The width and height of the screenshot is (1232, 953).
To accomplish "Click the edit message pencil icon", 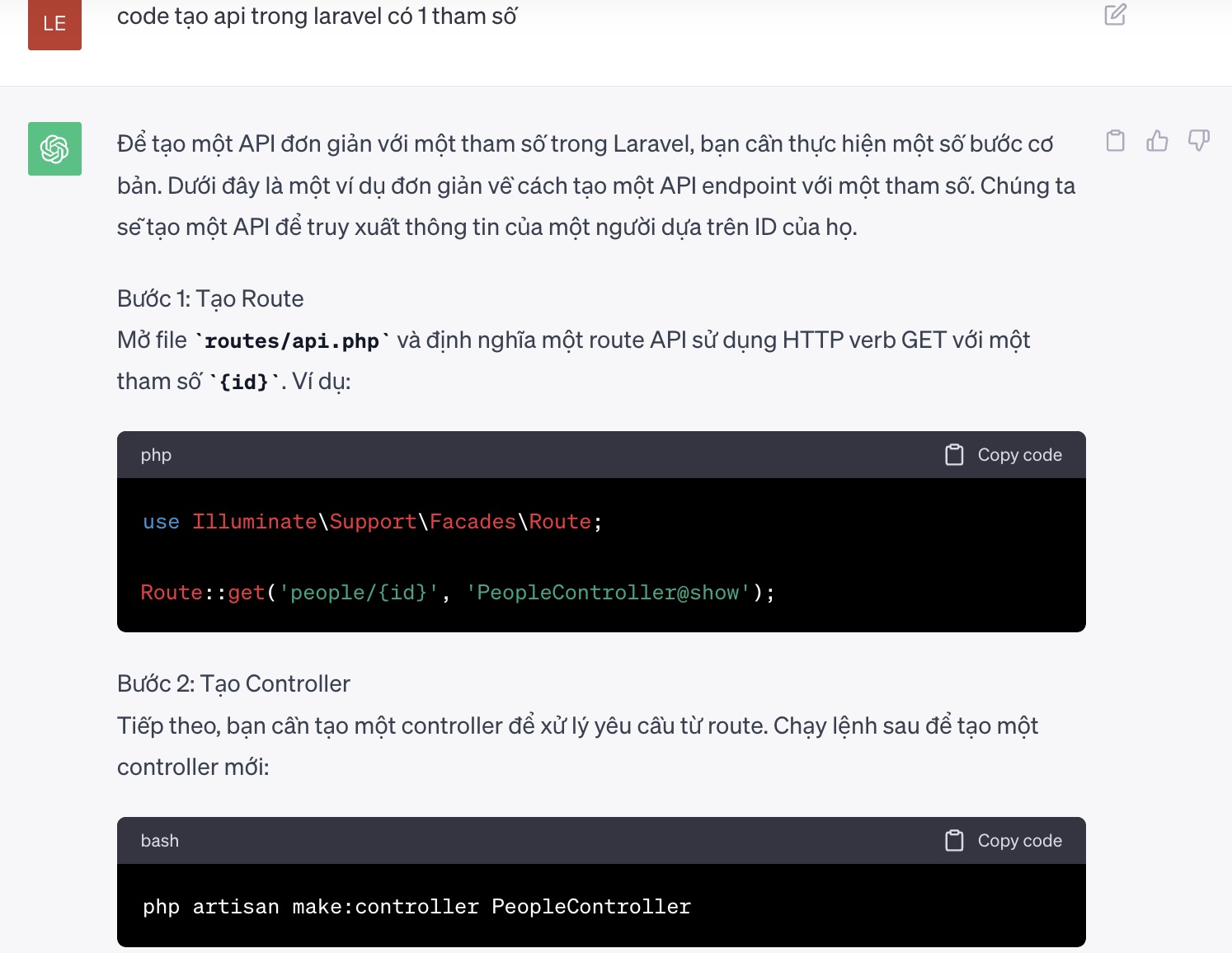I will (1115, 15).
